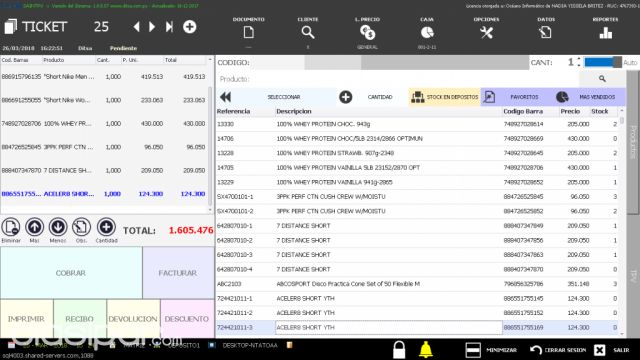This screenshot has height=360, width=640.
Task: Go to the next ticket arrow
Action: (152, 27)
